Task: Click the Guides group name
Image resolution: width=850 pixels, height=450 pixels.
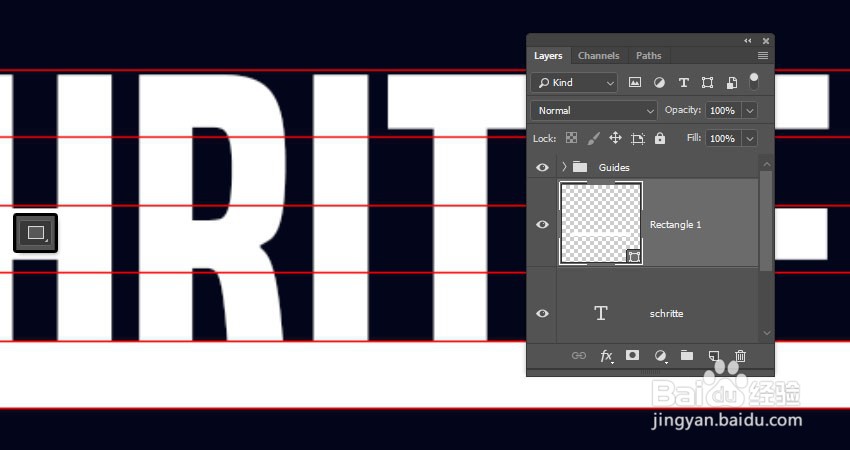Action: [x=614, y=168]
